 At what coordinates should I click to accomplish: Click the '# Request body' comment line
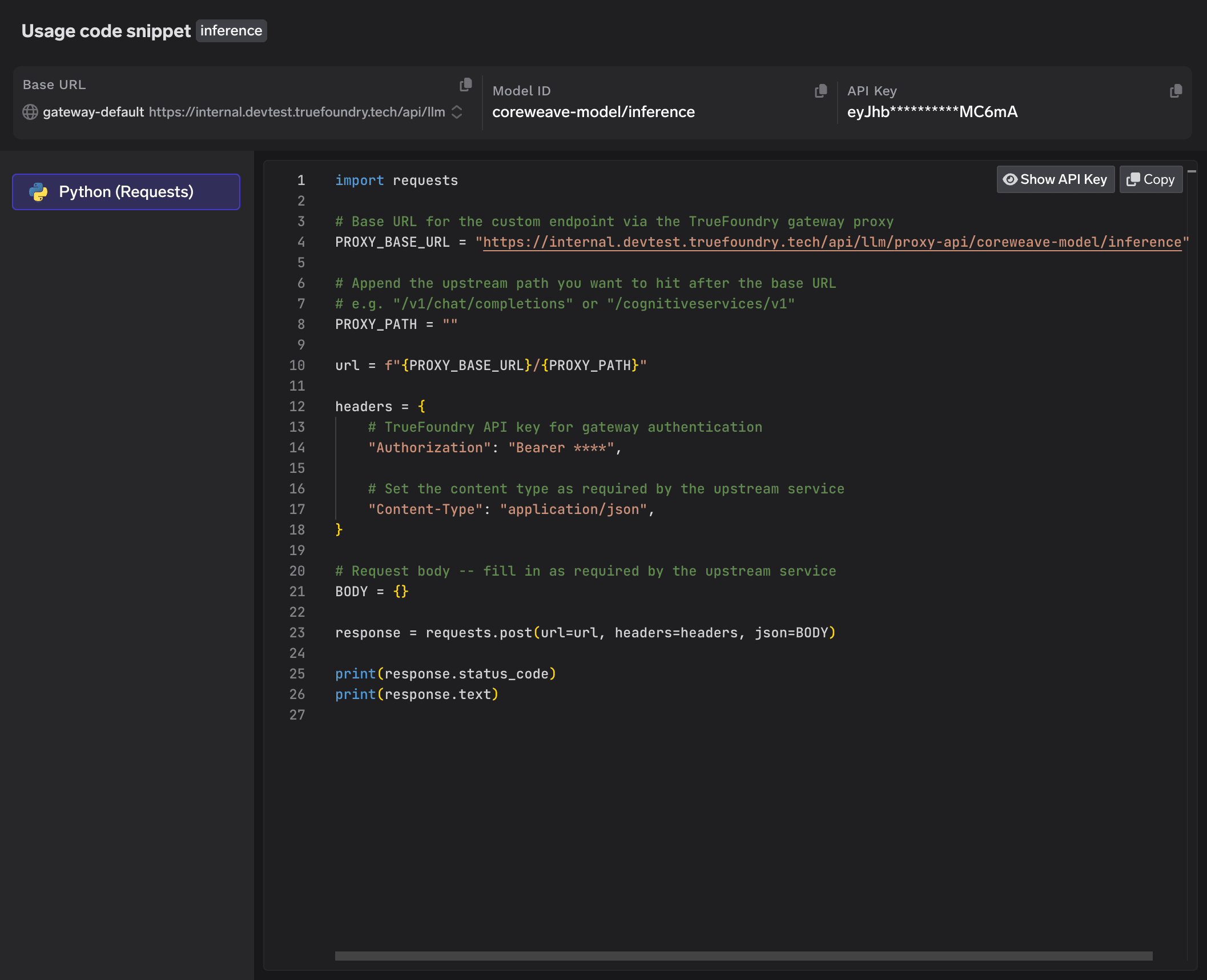pos(585,571)
